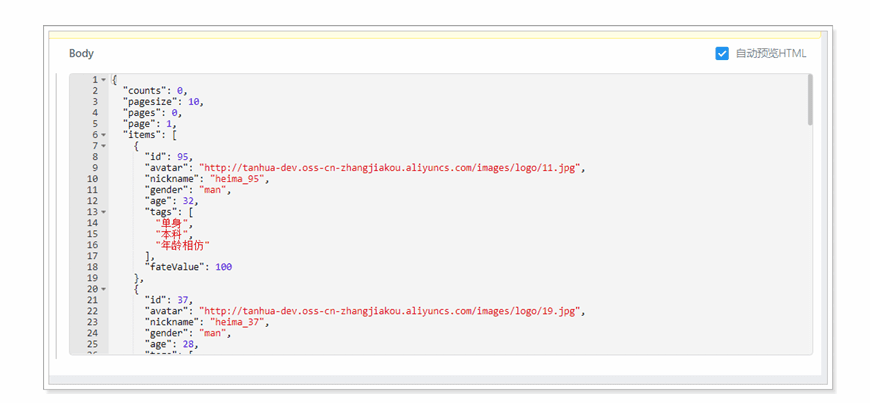Click line number 2 in the gutter
This screenshot has width=870, height=403.
[94, 90]
